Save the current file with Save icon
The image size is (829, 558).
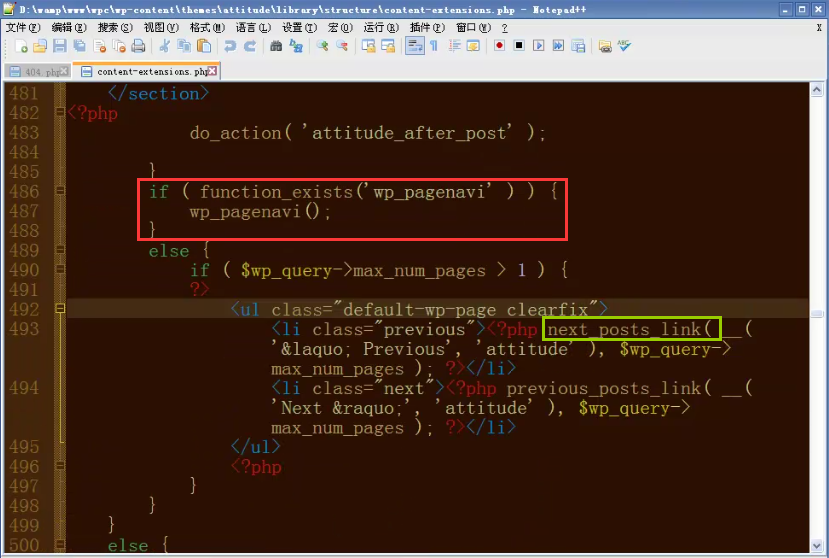[59, 46]
